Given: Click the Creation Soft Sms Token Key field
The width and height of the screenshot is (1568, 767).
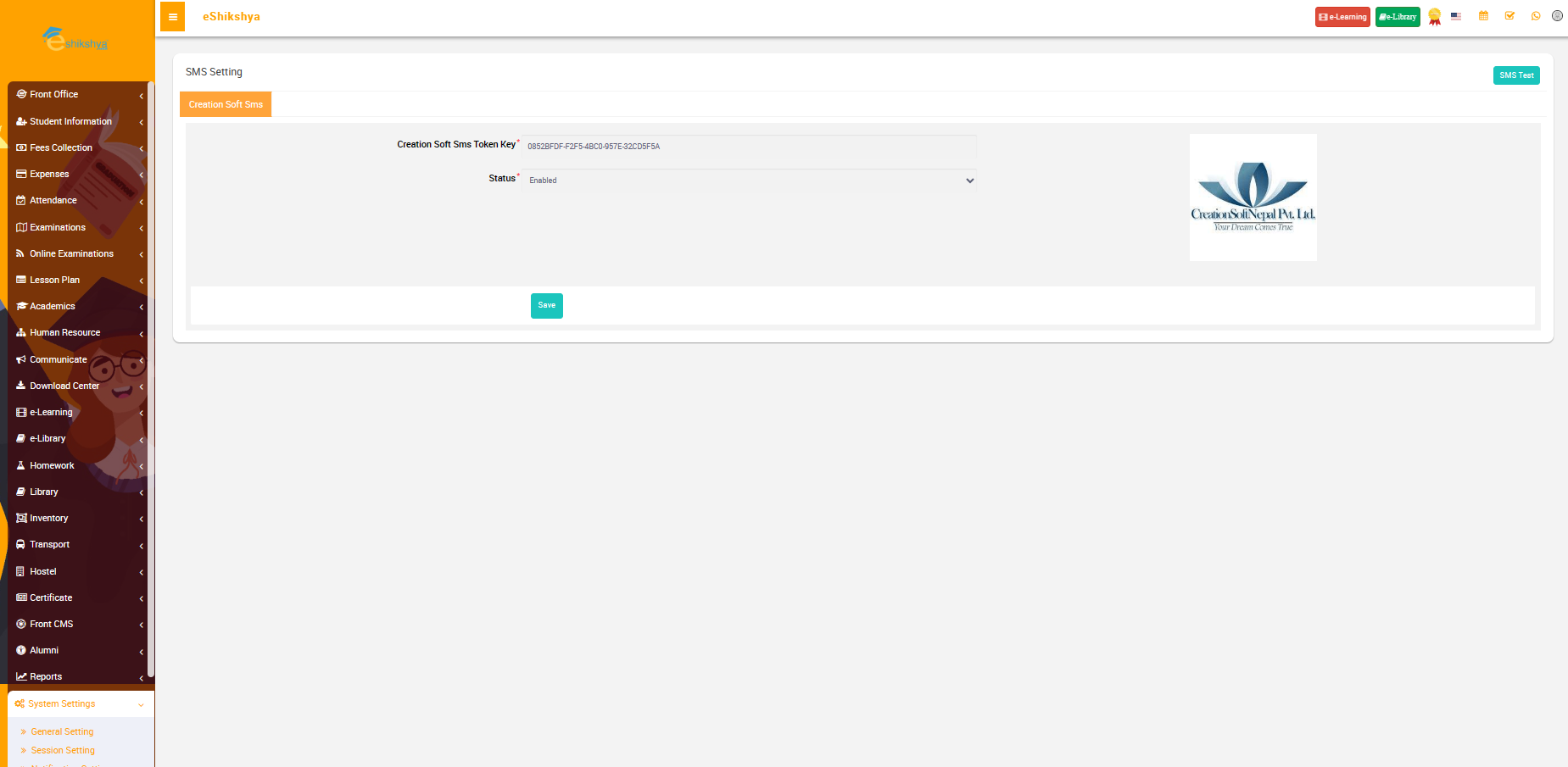Looking at the screenshot, I should (x=749, y=147).
